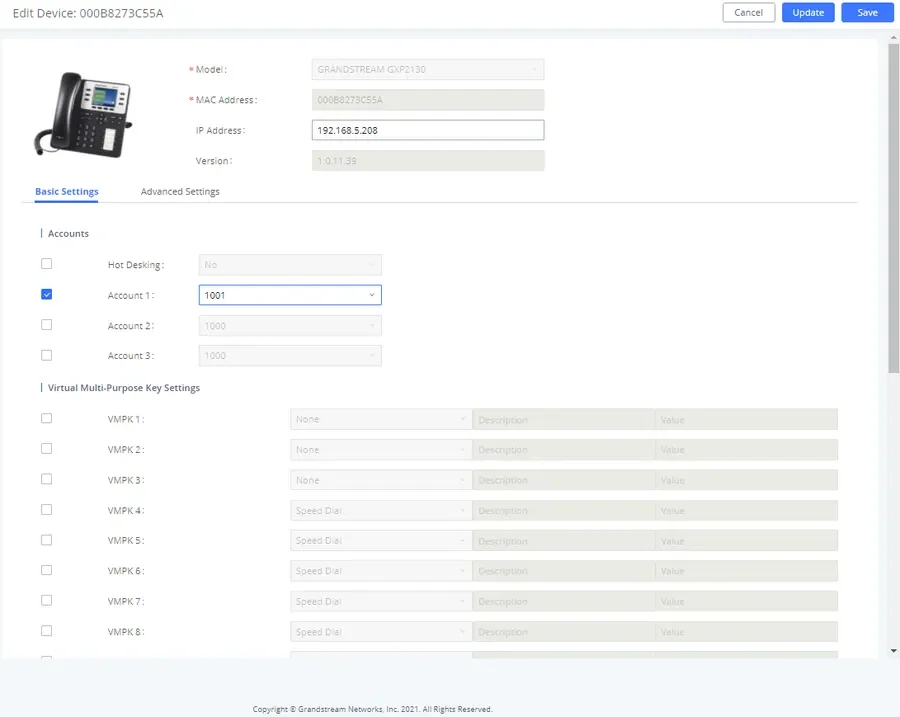Screen dimensions: 900x717
Task: Click the vertical scrollbar thumb
Action: [x=894, y=208]
